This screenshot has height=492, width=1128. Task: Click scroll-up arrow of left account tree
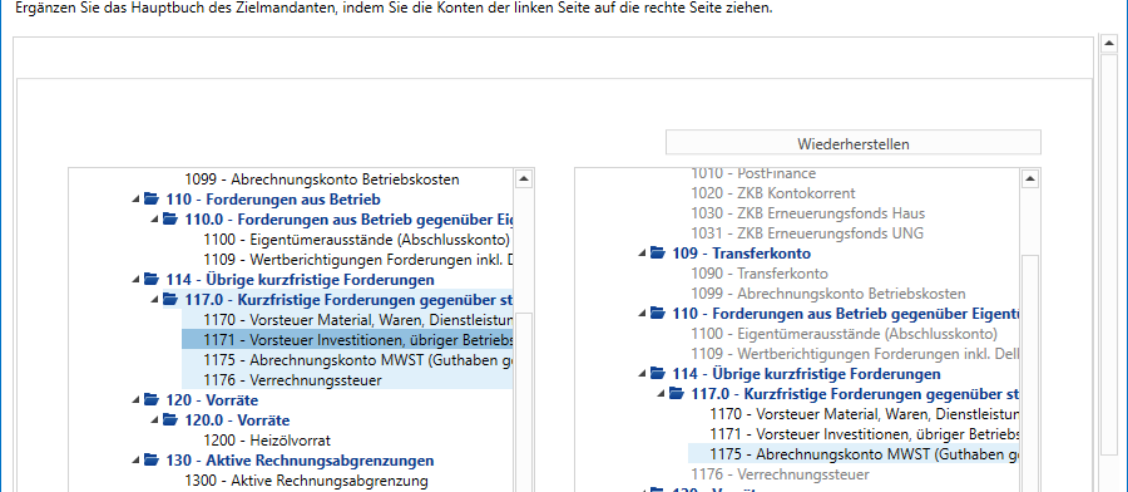coord(524,178)
